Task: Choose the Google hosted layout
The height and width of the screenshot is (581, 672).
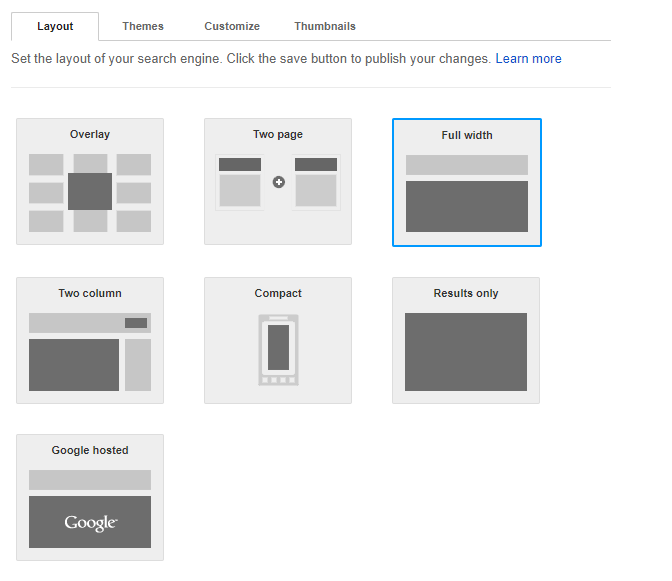Action: tap(90, 497)
